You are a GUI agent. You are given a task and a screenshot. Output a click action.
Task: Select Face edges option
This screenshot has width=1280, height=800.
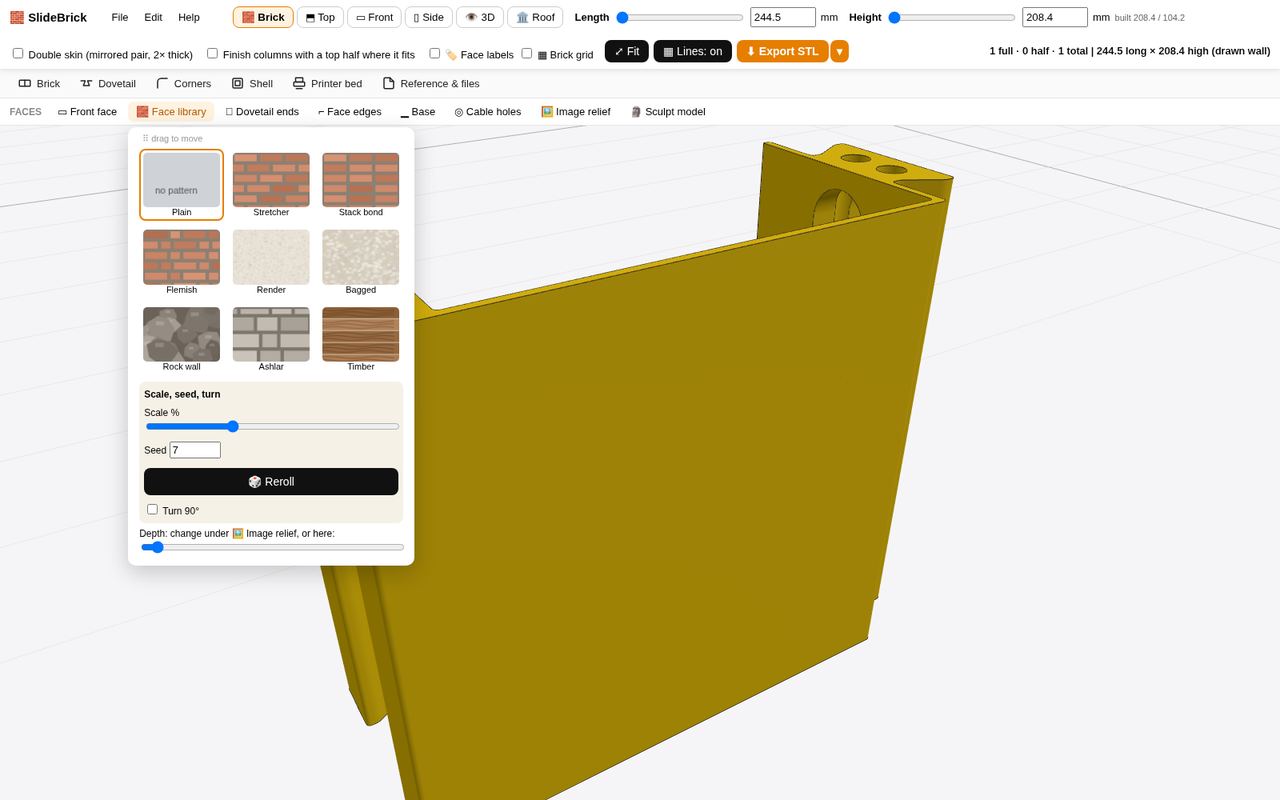[349, 112]
